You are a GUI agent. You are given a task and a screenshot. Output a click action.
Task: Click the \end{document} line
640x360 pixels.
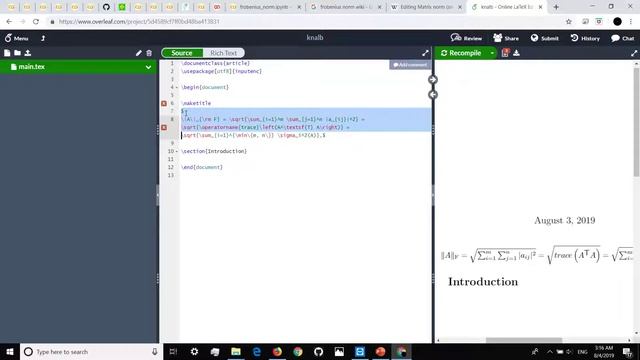point(202,167)
